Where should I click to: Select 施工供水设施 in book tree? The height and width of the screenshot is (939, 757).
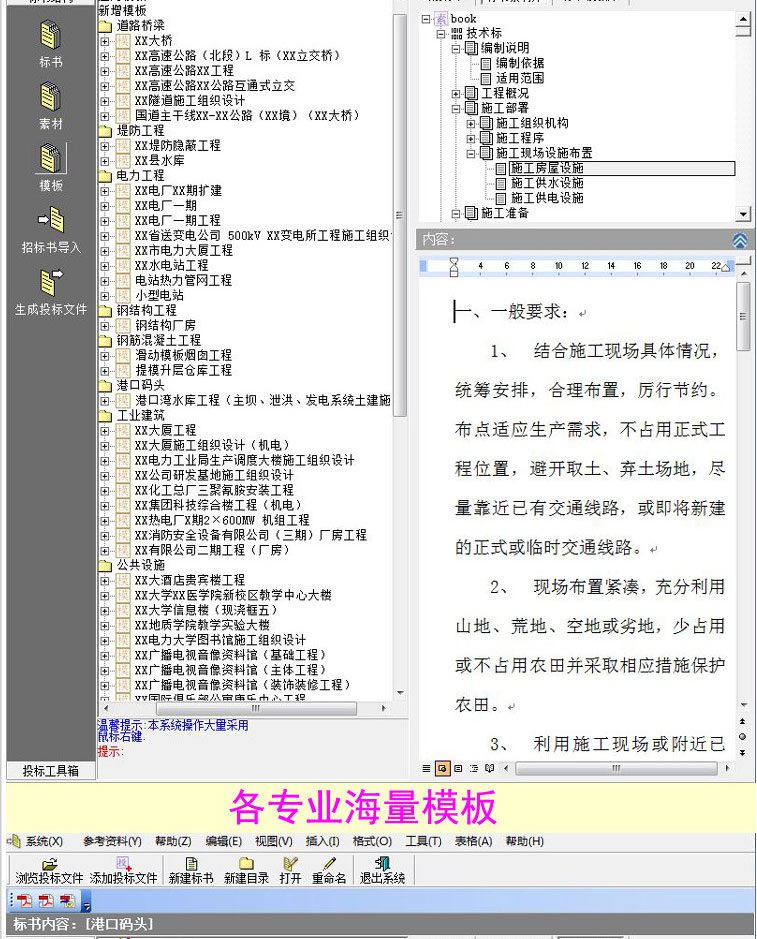click(547, 183)
